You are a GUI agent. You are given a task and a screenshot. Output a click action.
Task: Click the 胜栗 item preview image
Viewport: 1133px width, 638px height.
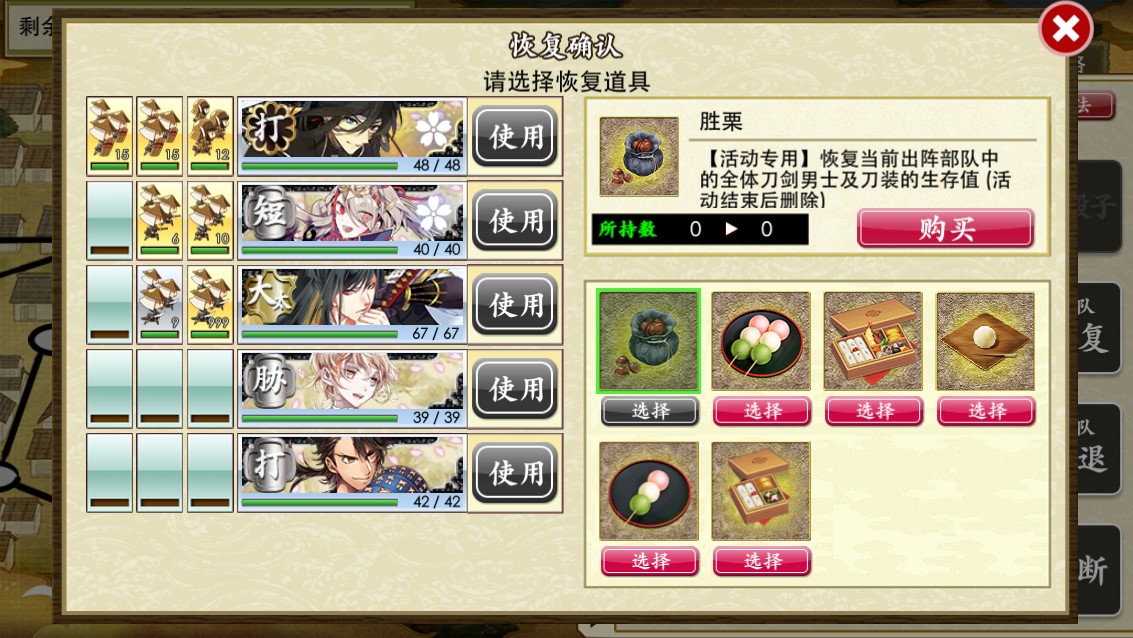click(639, 156)
